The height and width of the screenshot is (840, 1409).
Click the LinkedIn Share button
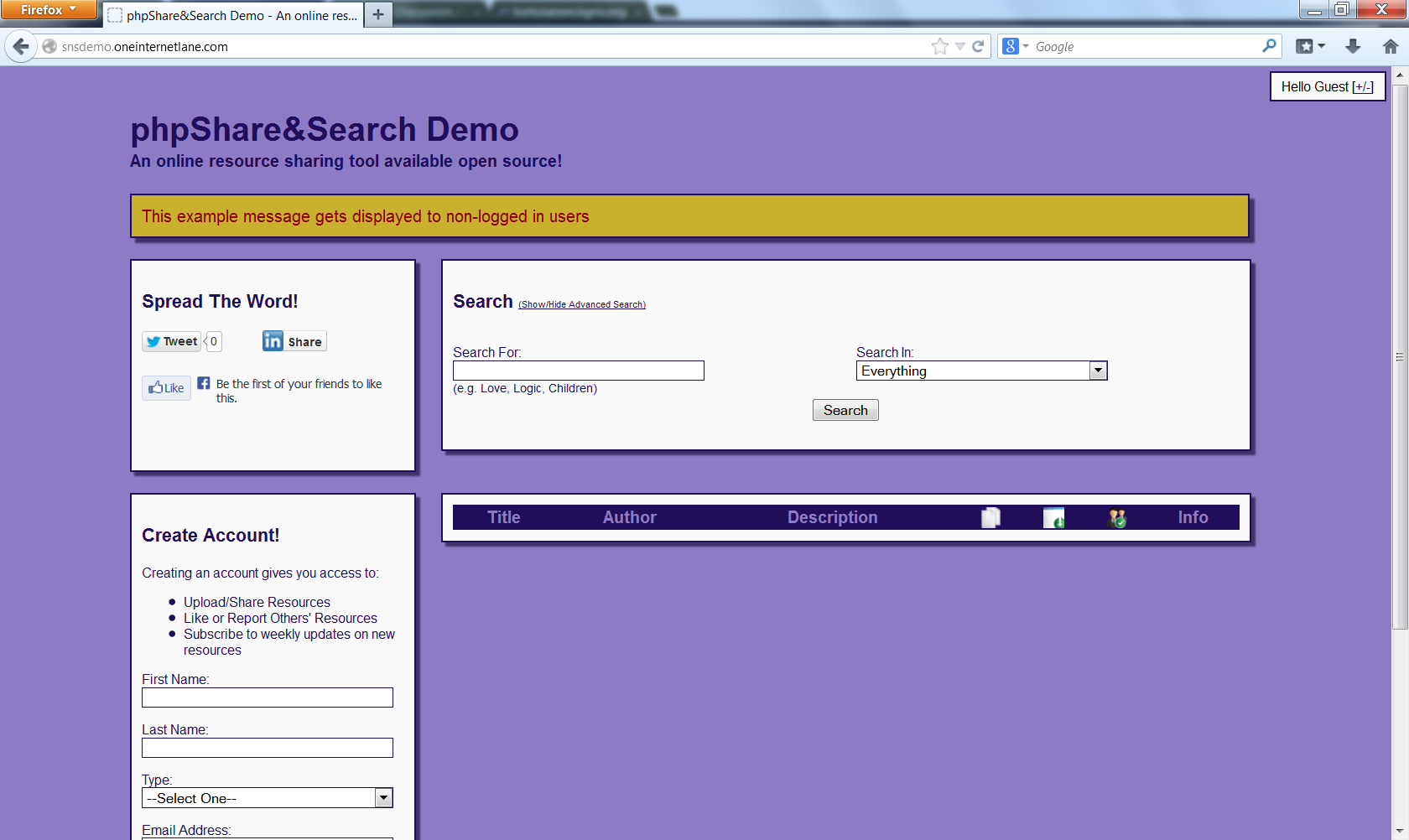(x=294, y=341)
